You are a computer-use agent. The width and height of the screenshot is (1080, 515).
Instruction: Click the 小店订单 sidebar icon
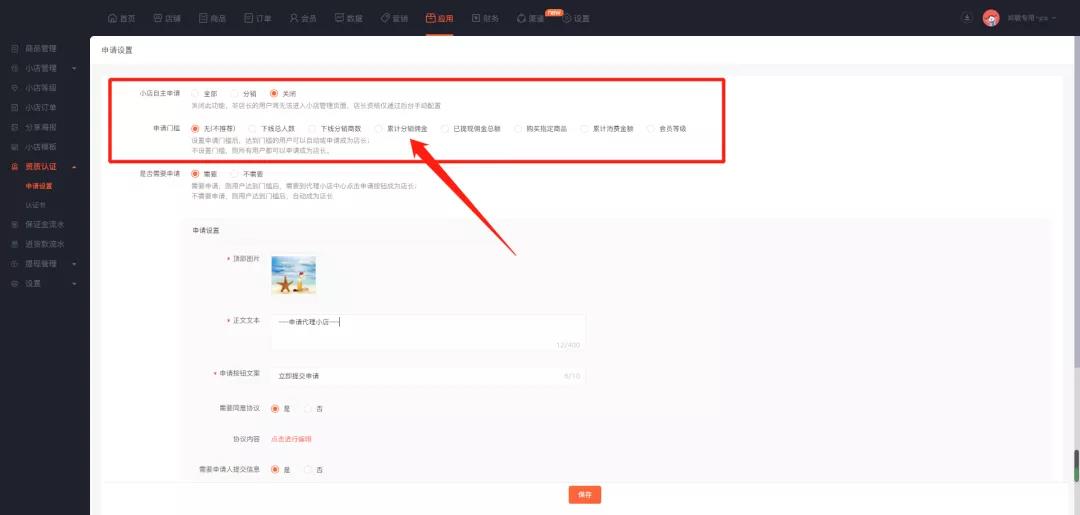[14, 107]
